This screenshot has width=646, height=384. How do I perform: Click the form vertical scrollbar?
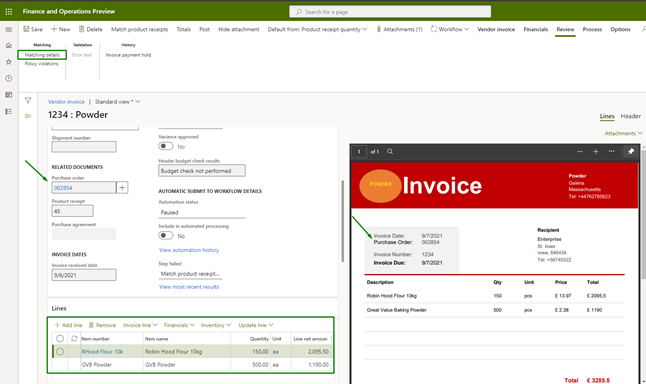[342, 221]
